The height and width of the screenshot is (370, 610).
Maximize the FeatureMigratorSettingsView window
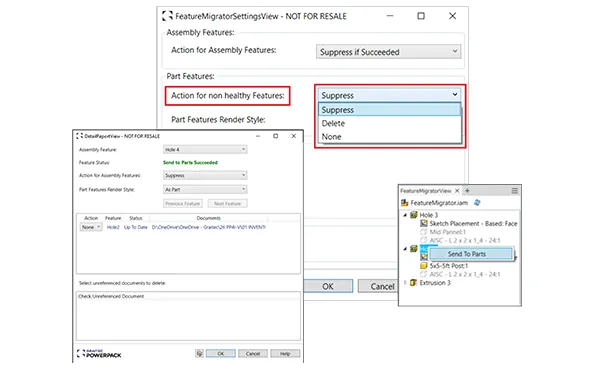pyautogui.click(x=421, y=16)
